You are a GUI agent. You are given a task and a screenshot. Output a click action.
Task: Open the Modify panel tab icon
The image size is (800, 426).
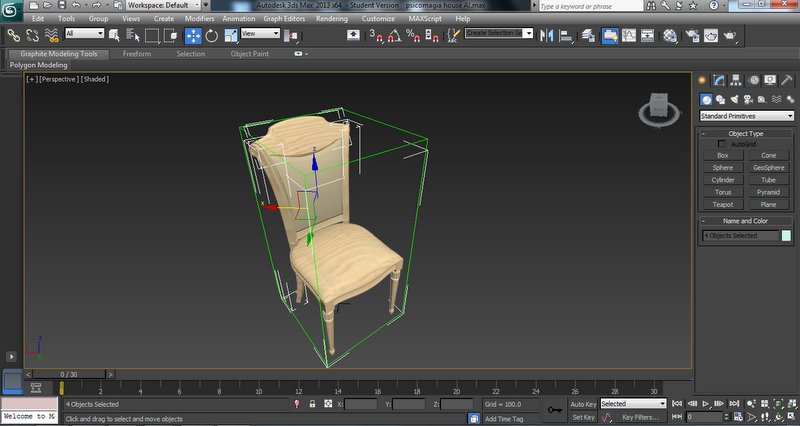(720, 80)
